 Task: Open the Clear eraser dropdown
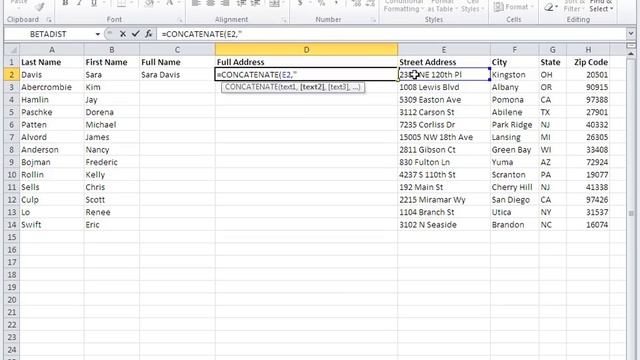(551, 7)
